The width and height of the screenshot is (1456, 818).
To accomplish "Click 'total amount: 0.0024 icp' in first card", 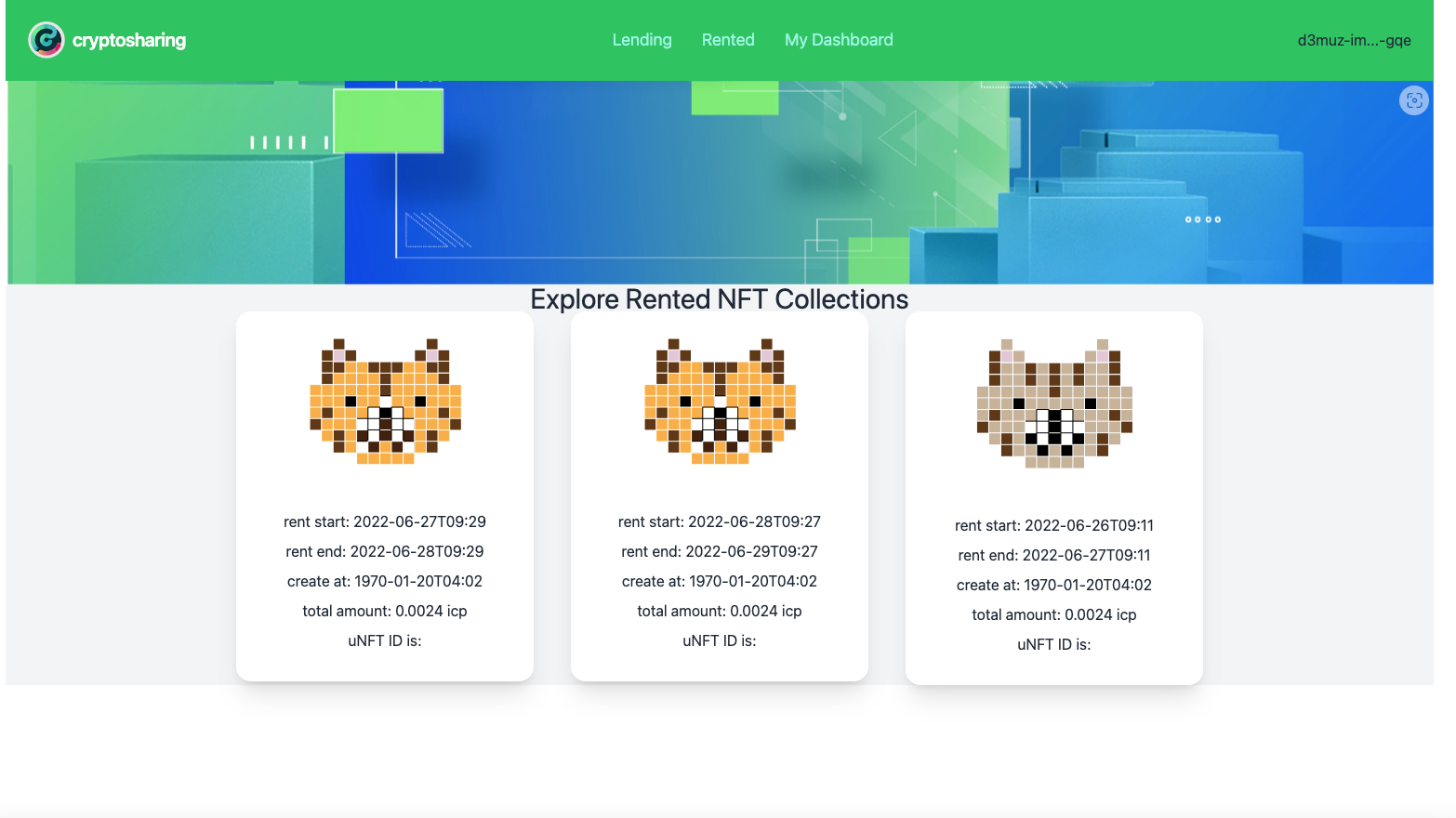I will pos(385,611).
